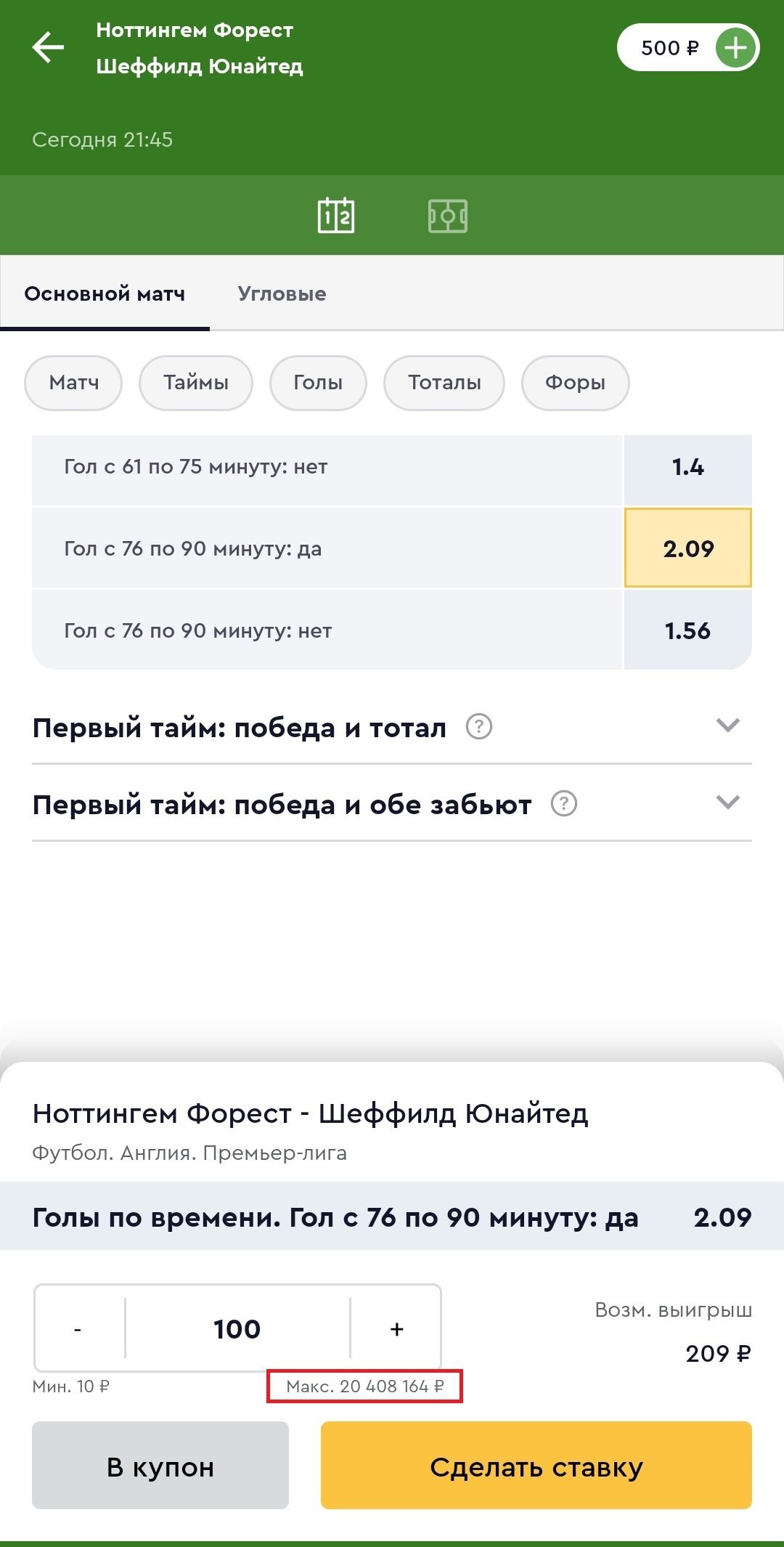This screenshot has height=1547, width=784.
Task: Tap the stake amount field showing 100
Action: click(x=237, y=1329)
